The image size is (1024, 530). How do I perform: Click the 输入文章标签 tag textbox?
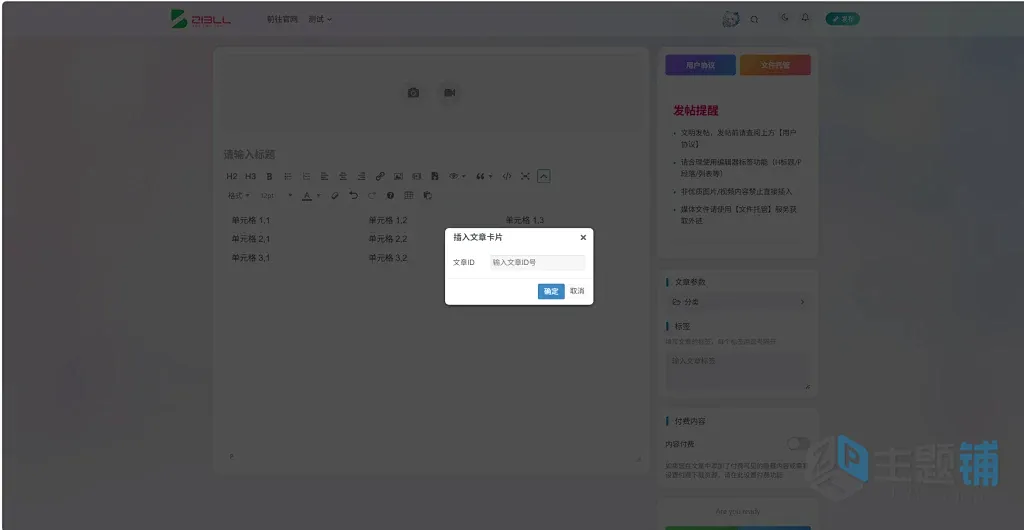coord(738,371)
